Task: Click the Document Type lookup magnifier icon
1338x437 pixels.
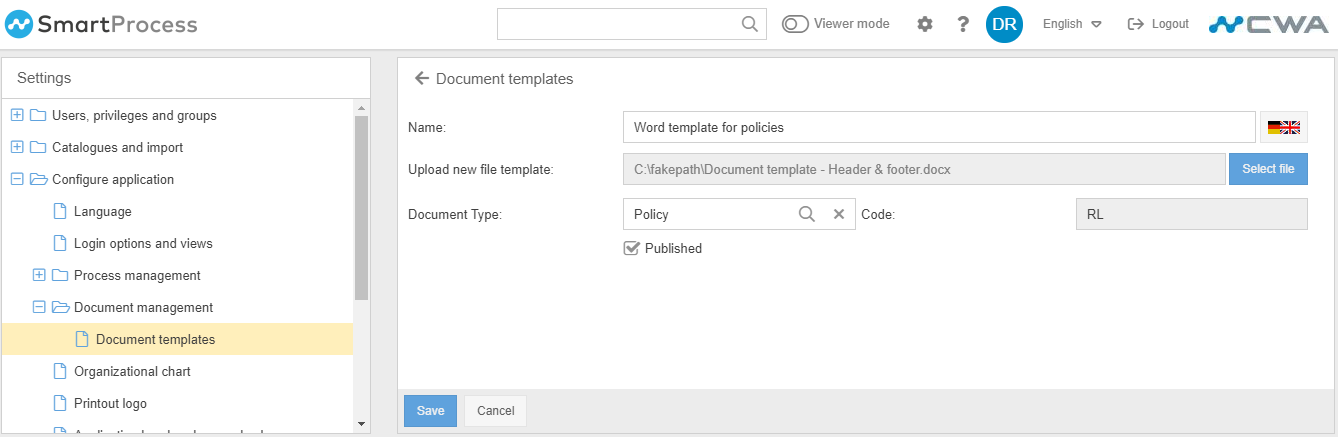Action: [807, 214]
